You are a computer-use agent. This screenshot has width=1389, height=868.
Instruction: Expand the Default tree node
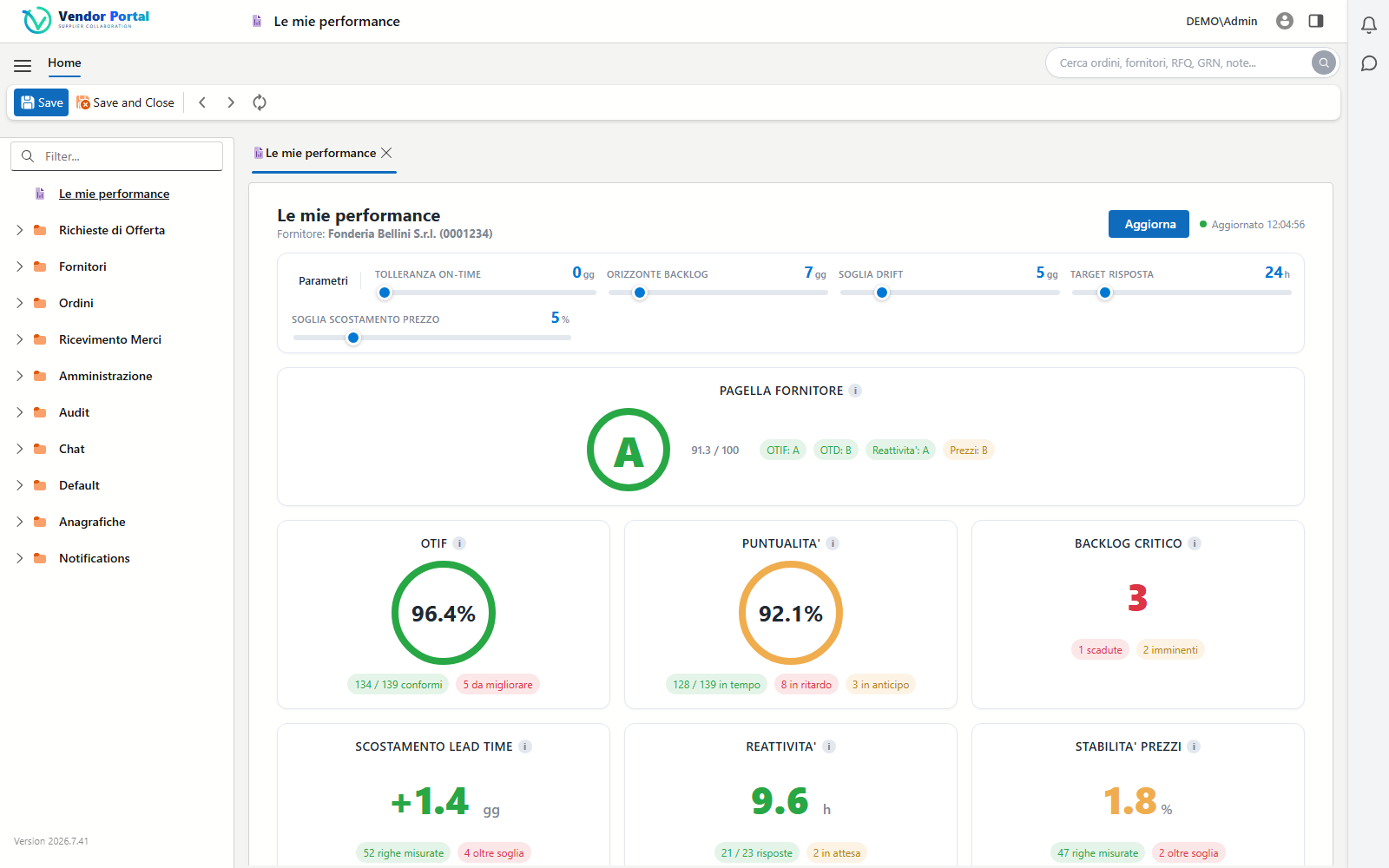click(19, 485)
